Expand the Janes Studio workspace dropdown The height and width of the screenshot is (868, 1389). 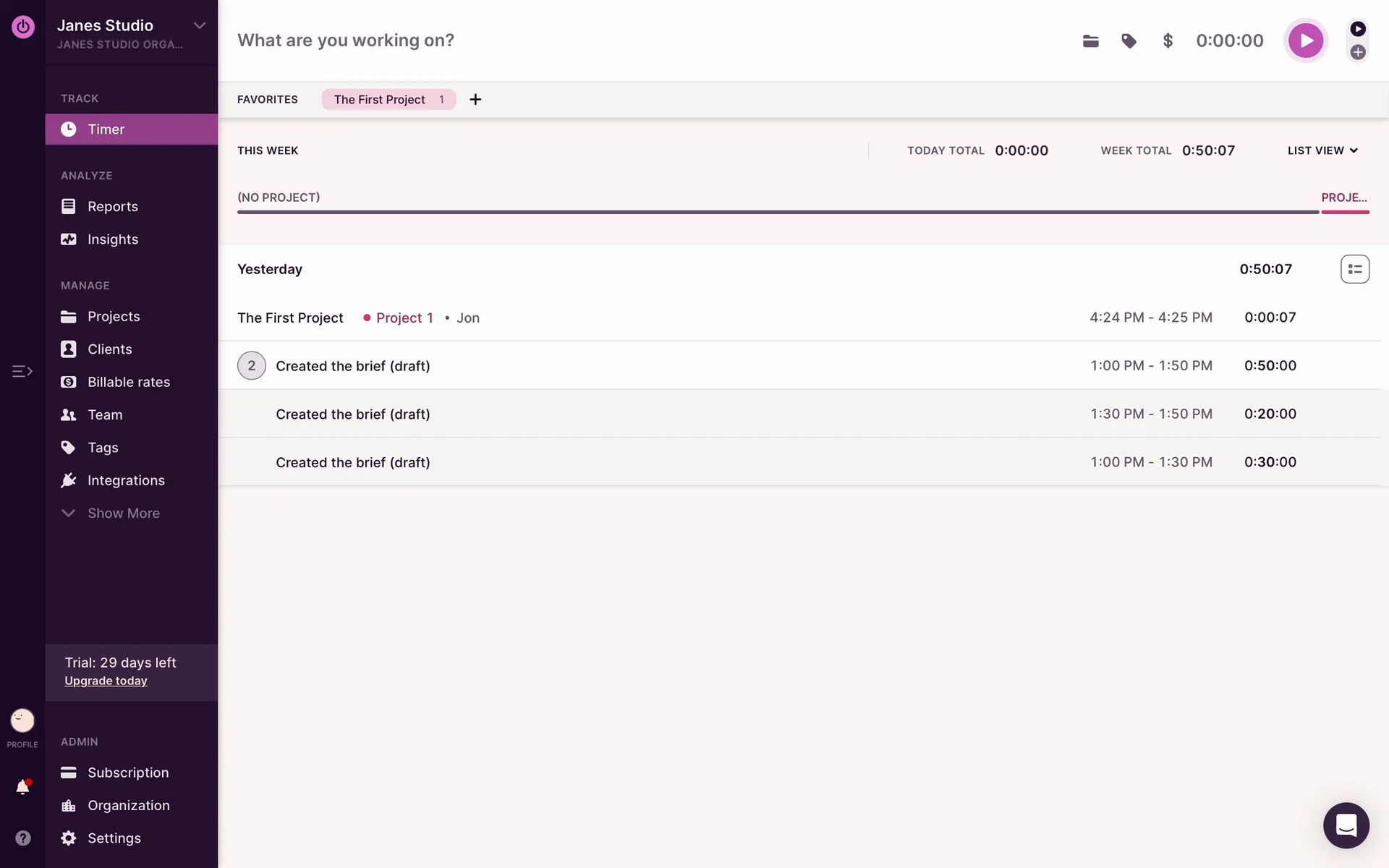click(x=200, y=26)
